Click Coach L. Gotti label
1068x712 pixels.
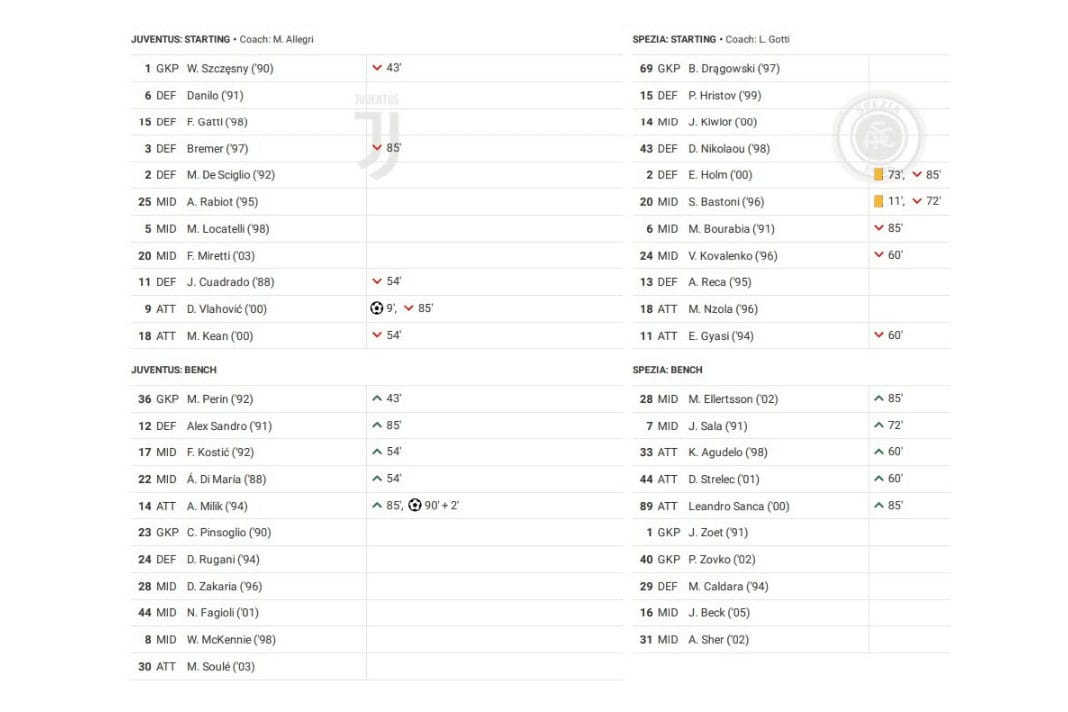(x=757, y=40)
